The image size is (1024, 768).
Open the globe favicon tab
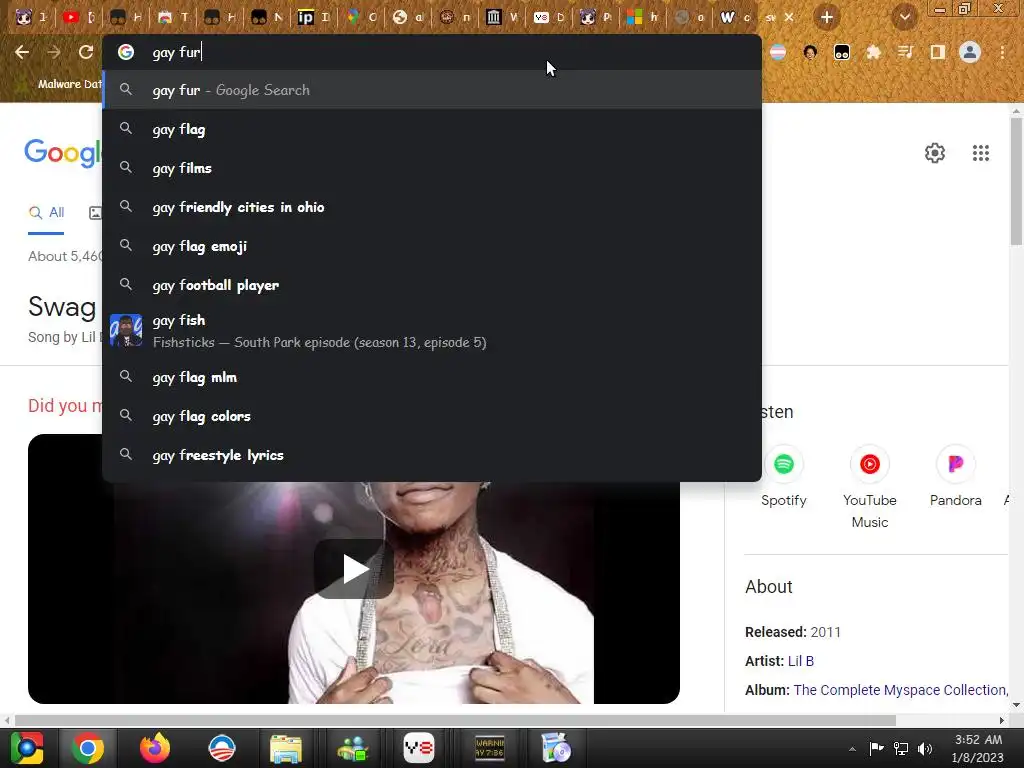point(407,18)
